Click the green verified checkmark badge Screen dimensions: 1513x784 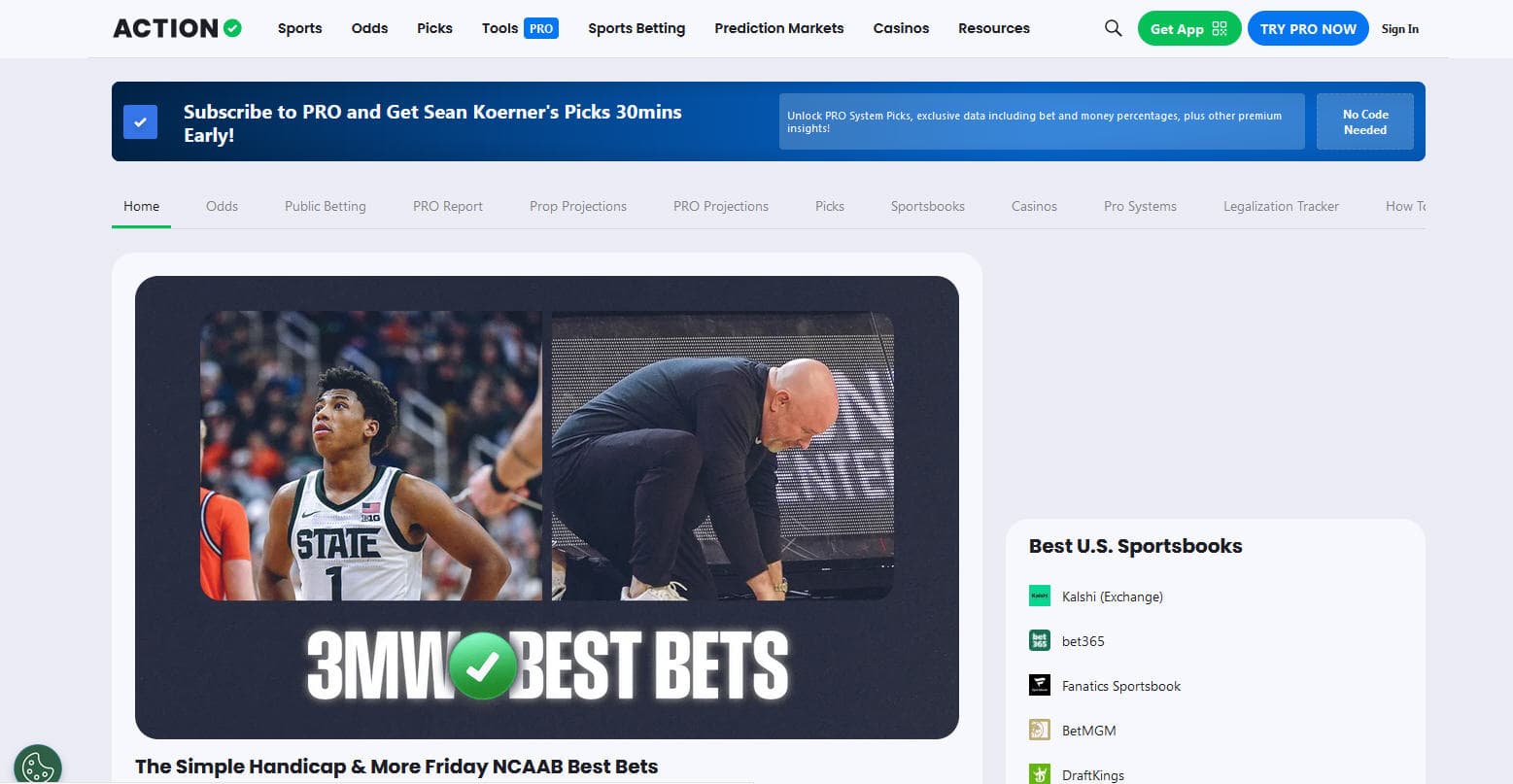click(x=230, y=28)
